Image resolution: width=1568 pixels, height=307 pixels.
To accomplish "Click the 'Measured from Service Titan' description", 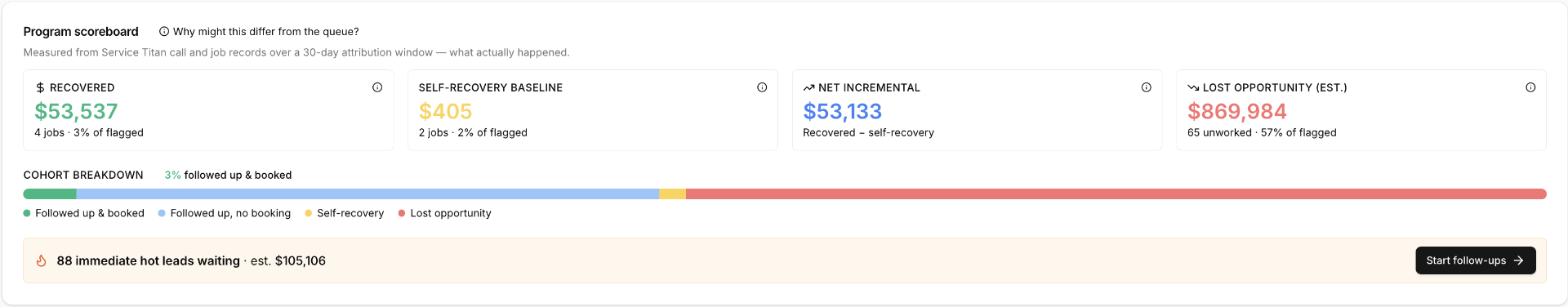I will [x=296, y=52].
